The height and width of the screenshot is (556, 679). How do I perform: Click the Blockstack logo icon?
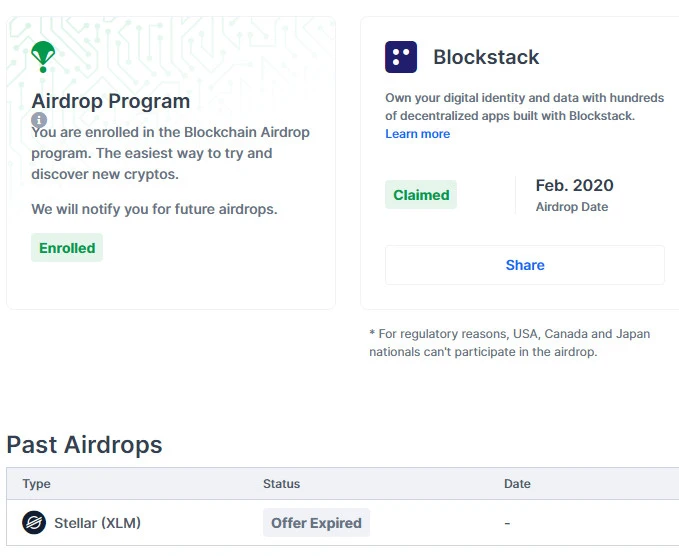tap(401, 57)
